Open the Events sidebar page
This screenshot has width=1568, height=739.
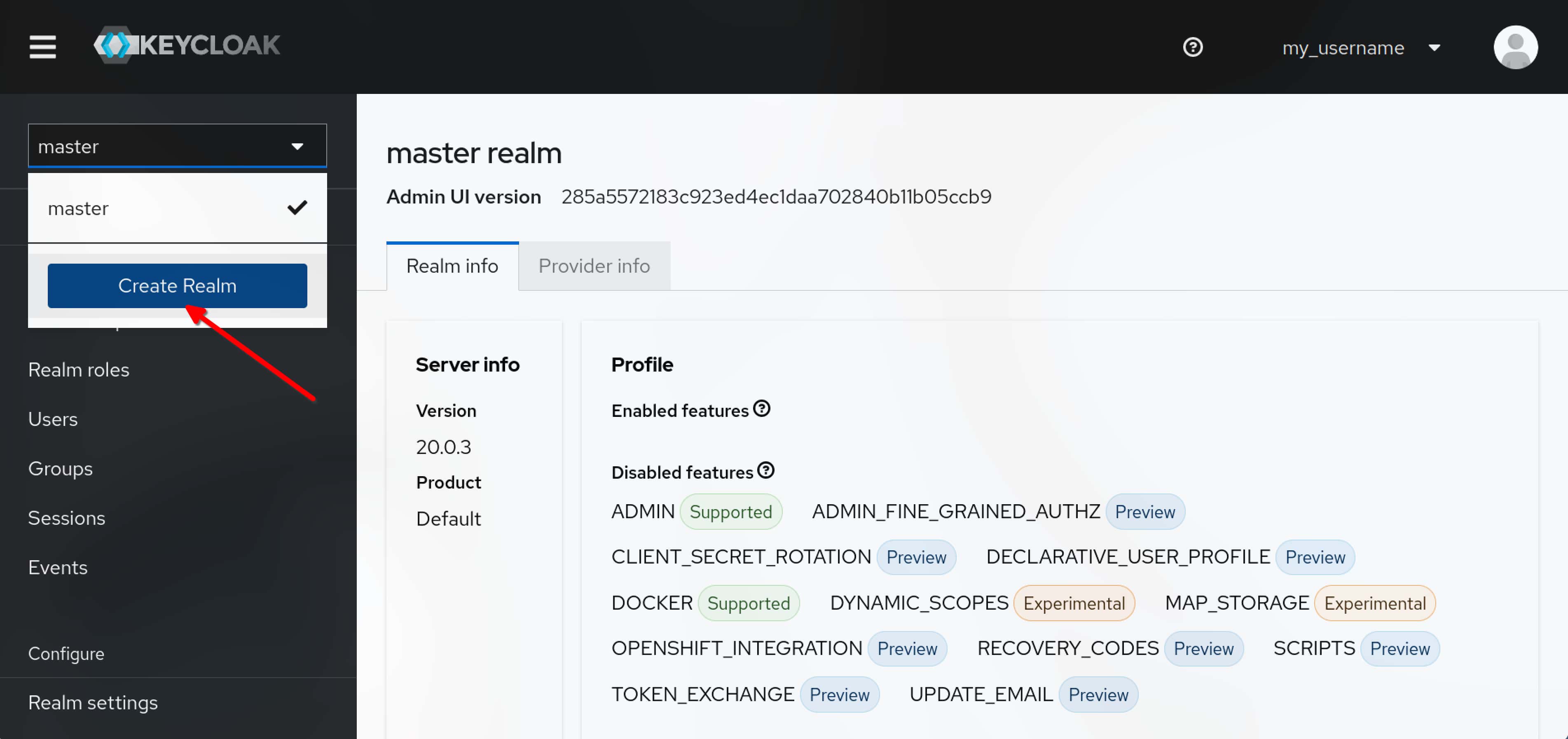[x=58, y=567]
